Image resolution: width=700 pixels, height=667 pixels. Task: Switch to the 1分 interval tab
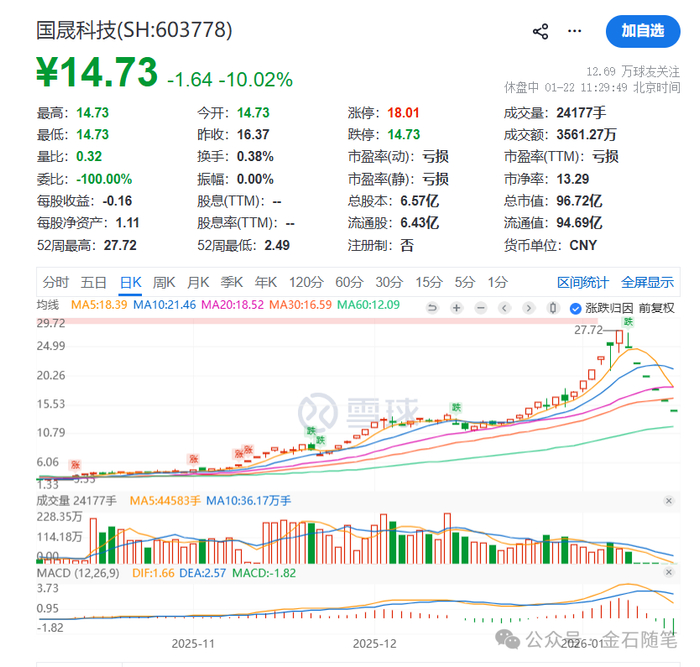click(498, 282)
